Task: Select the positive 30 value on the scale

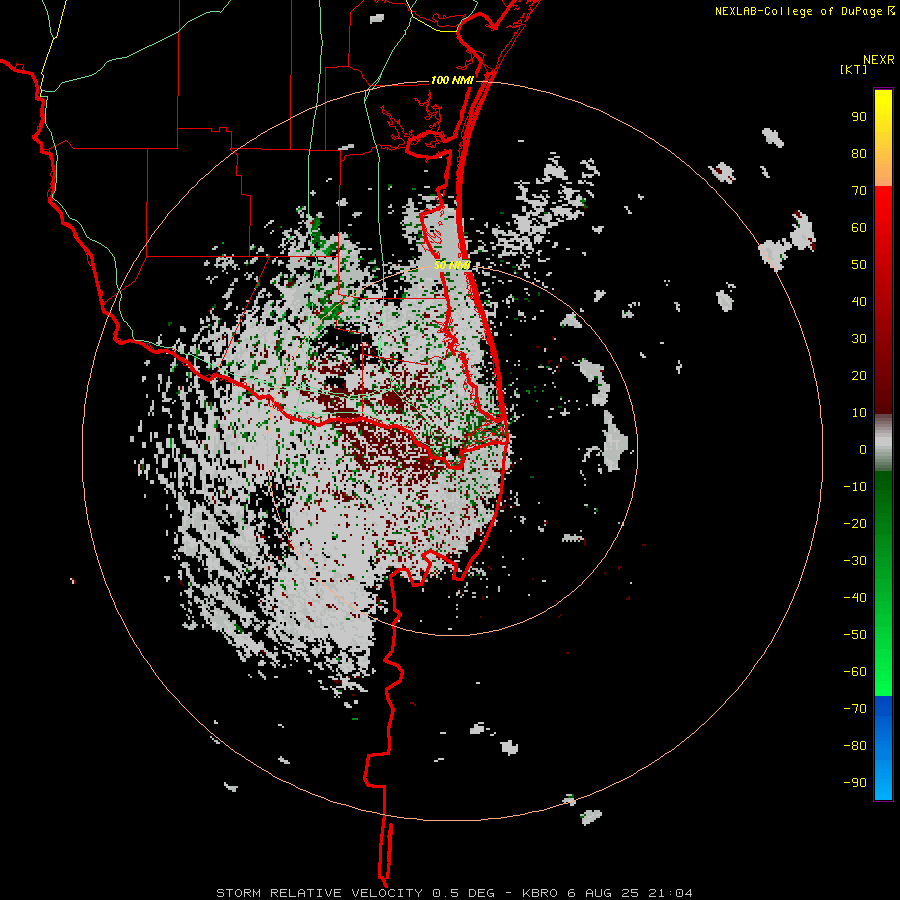Action: coord(859,339)
